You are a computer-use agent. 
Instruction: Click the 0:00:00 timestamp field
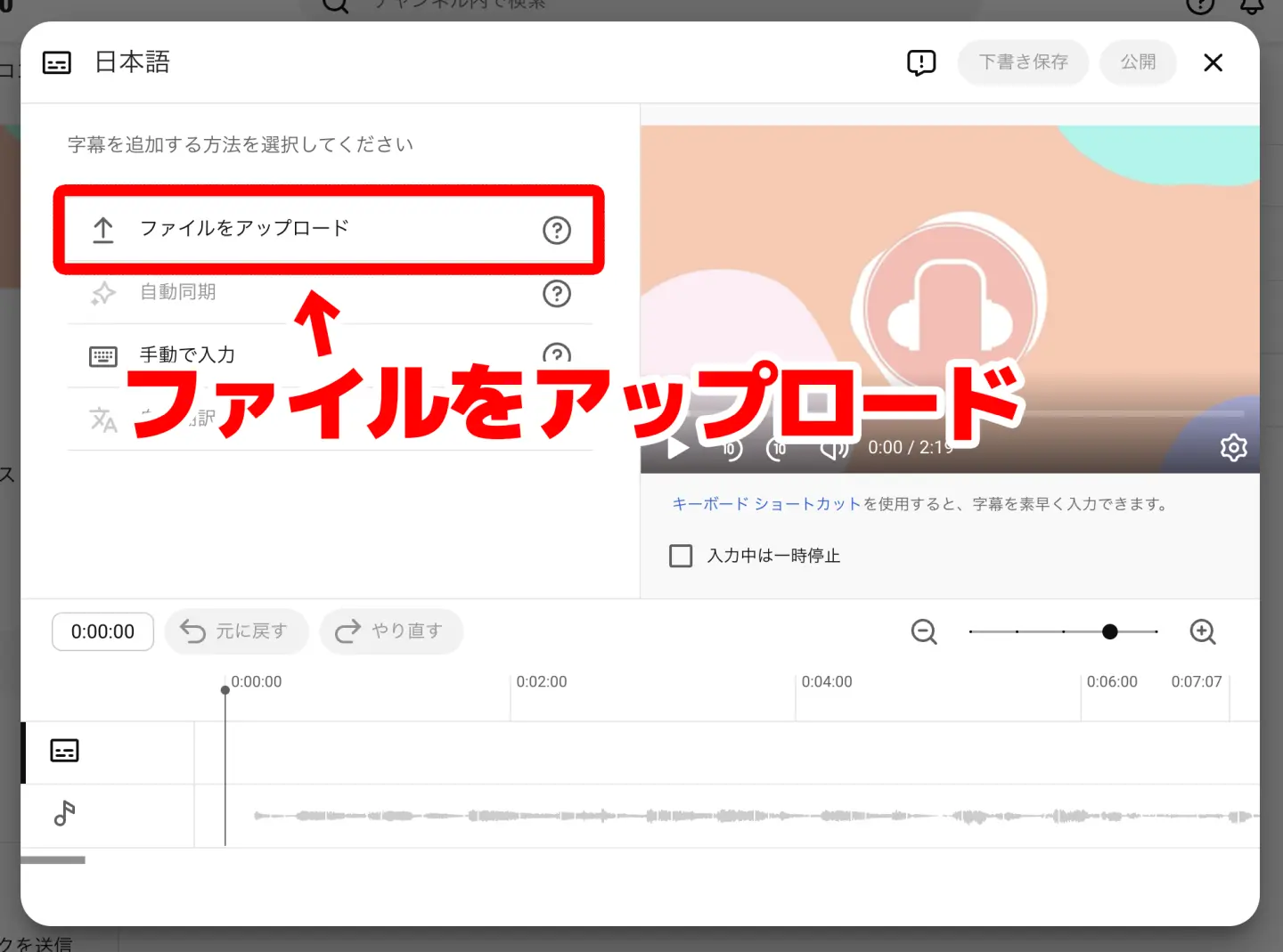(x=102, y=631)
